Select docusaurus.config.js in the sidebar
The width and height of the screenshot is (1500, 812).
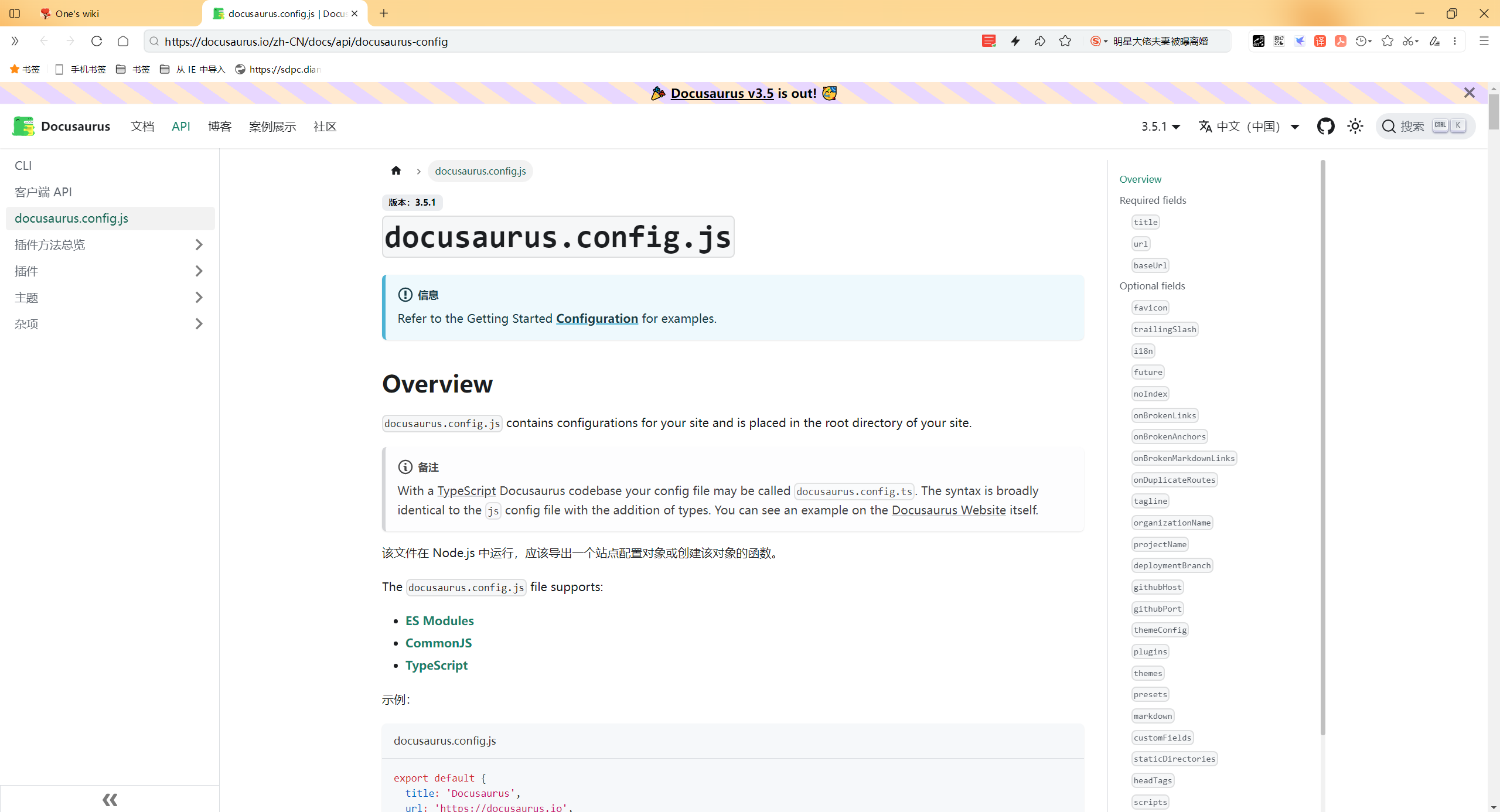pos(110,219)
